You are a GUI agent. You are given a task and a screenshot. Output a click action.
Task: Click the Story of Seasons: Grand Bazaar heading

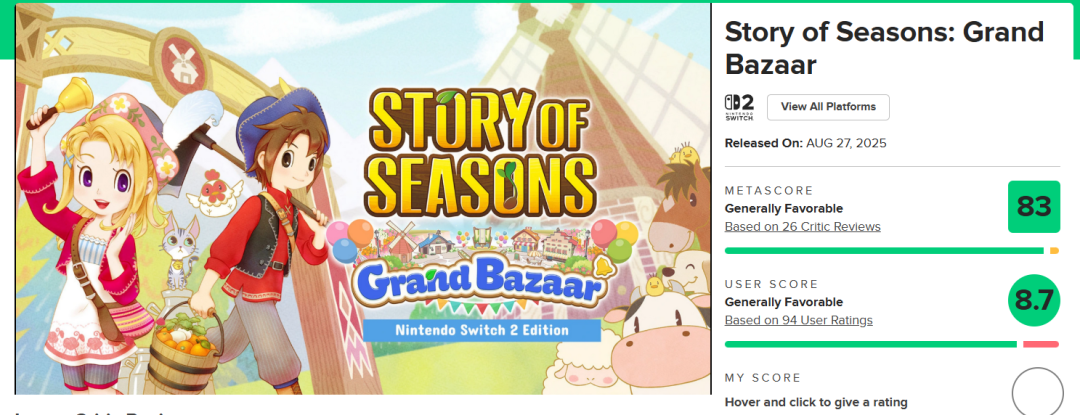coord(883,47)
